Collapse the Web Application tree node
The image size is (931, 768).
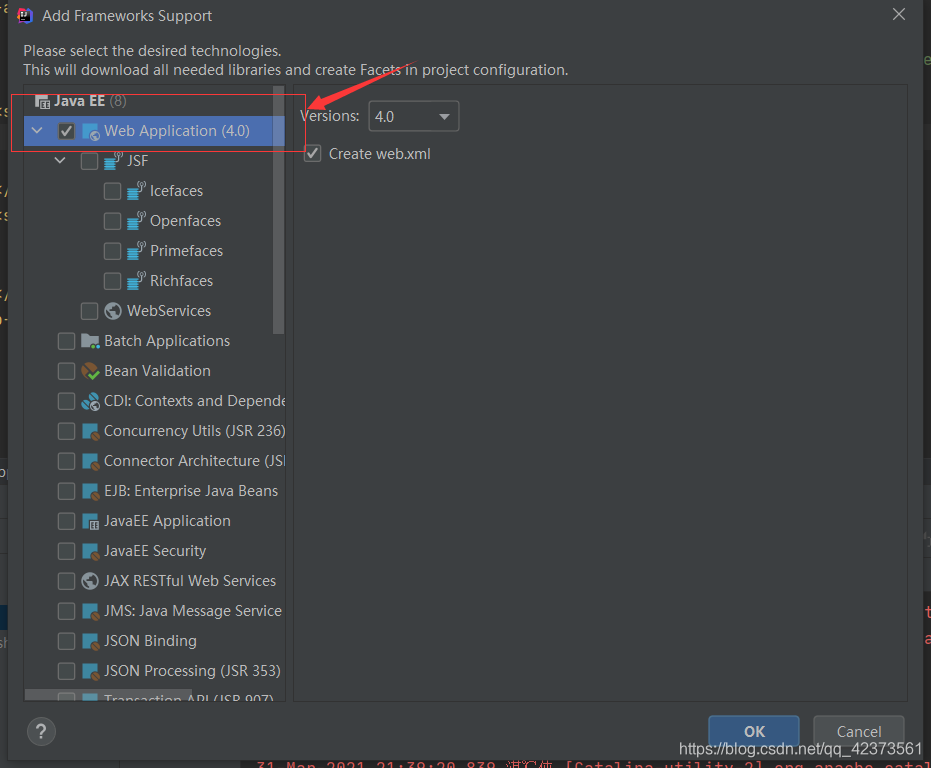[x=37, y=131]
